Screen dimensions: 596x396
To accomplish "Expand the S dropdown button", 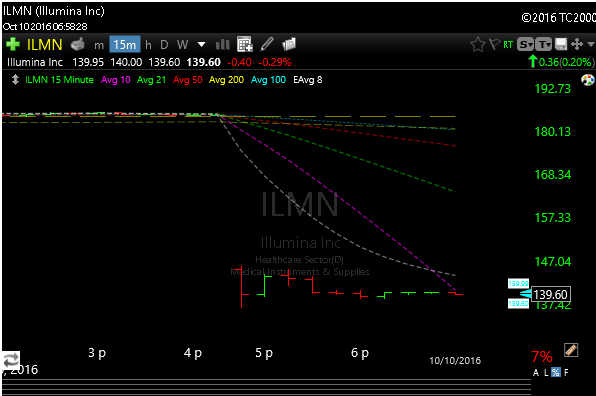I will (x=526, y=44).
